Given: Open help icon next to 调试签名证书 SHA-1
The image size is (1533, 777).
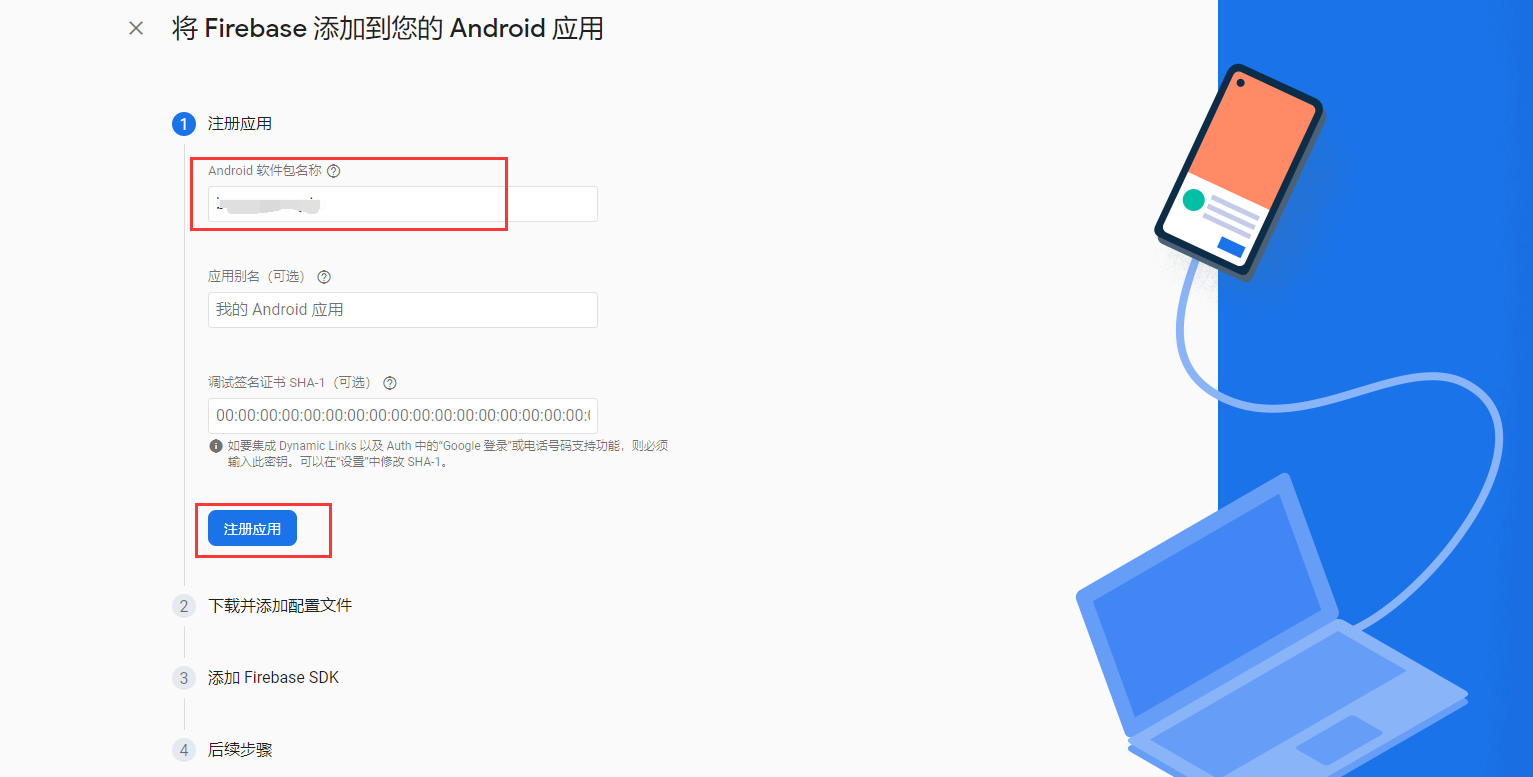Looking at the screenshot, I should click(x=390, y=383).
